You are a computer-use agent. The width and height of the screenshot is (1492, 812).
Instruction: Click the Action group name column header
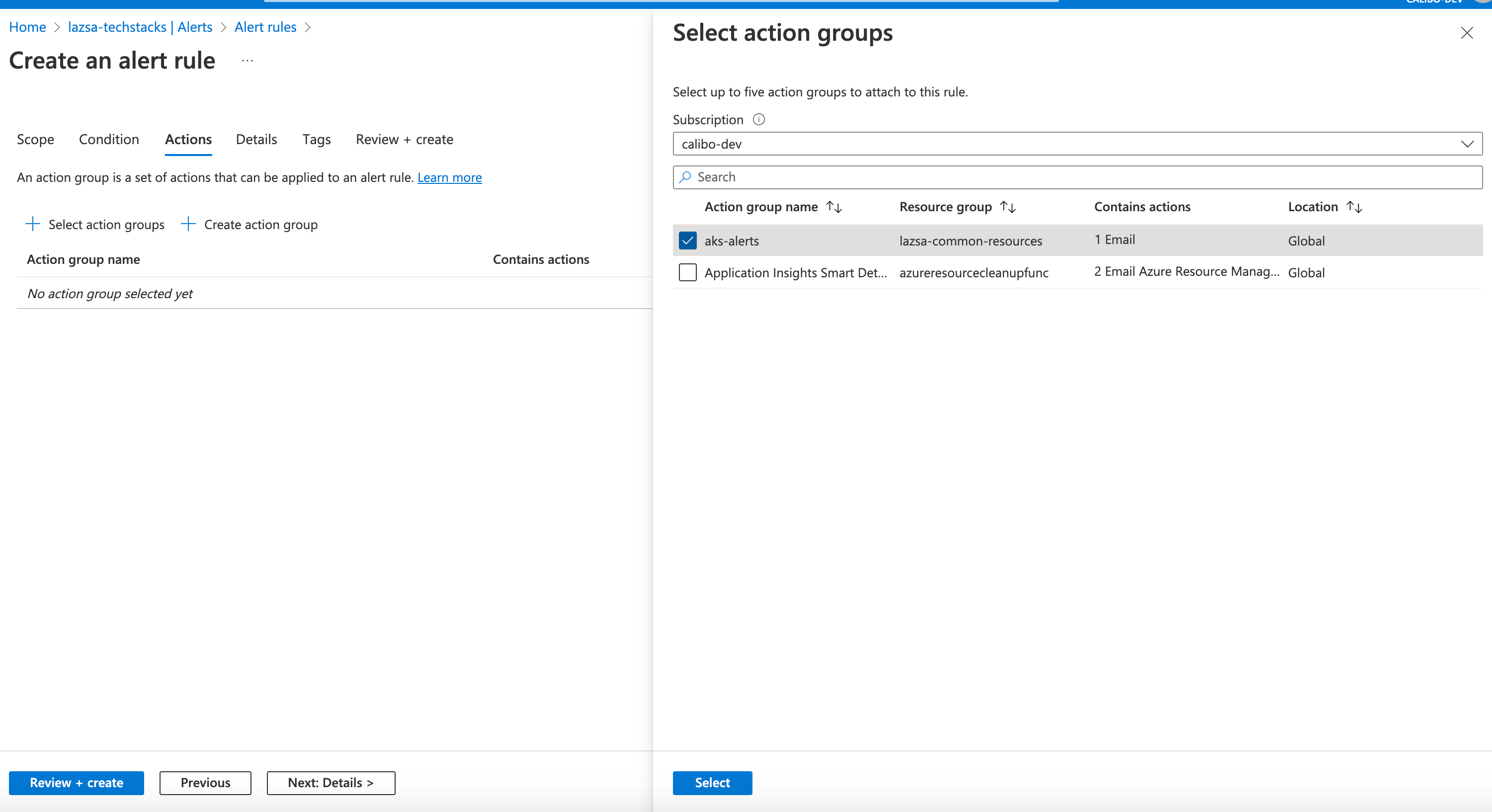tap(761, 207)
